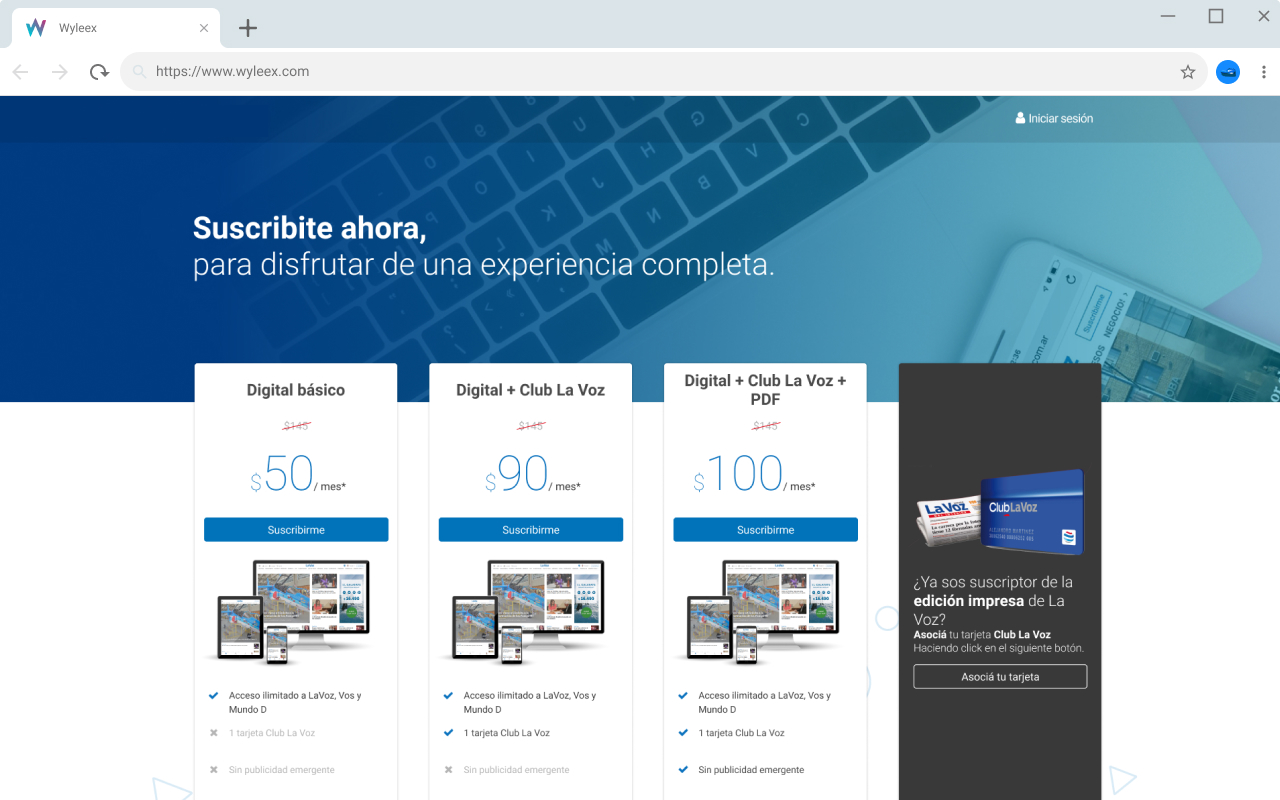The height and width of the screenshot is (800, 1280).
Task: Close the Wyleex tab
Action: tap(204, 28)
